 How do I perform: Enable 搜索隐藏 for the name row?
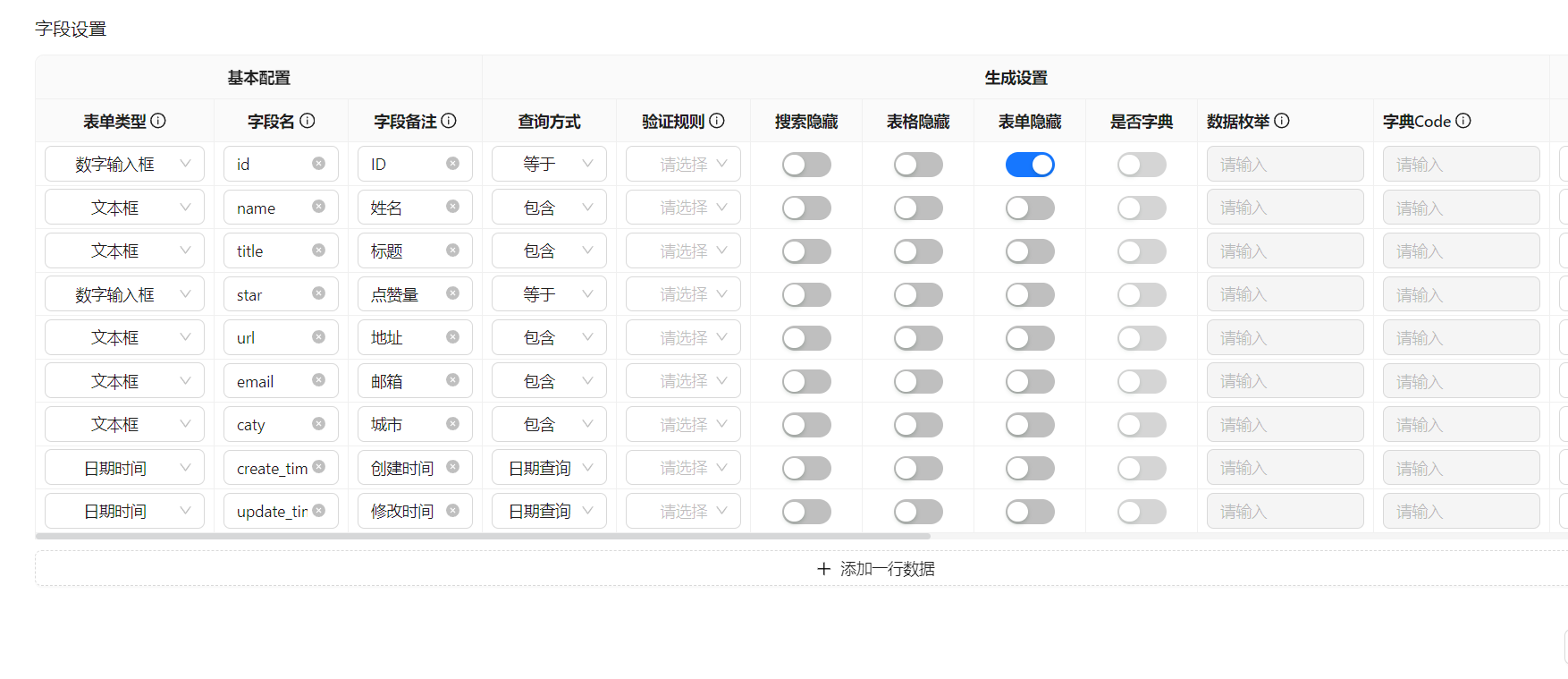click(x=805, y=208)
